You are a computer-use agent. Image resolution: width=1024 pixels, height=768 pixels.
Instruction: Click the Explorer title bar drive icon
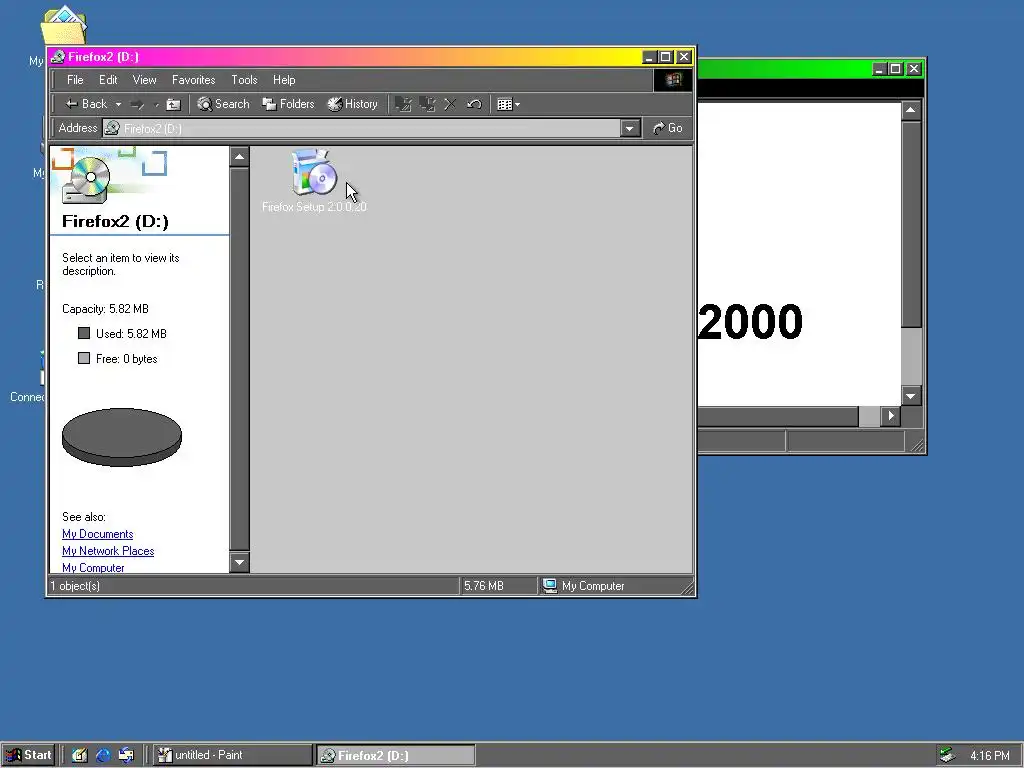(58, 57)
